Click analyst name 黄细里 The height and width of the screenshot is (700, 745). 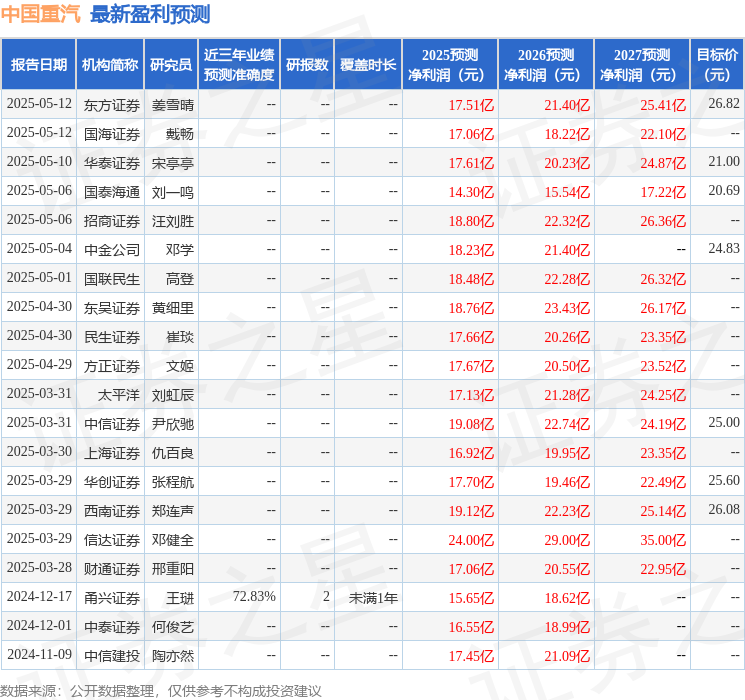coord(172,308)
